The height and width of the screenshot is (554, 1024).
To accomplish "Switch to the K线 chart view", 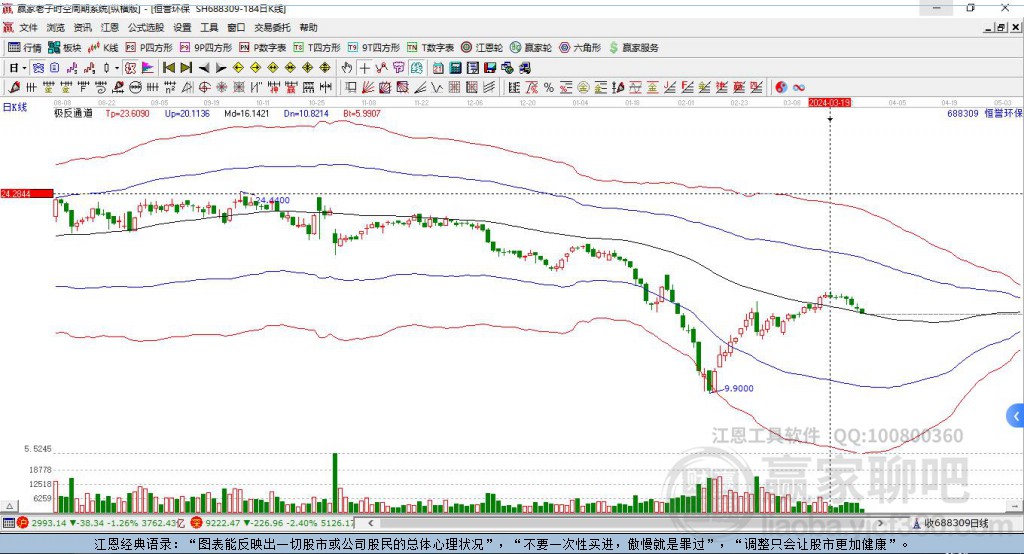I will 103,48.
